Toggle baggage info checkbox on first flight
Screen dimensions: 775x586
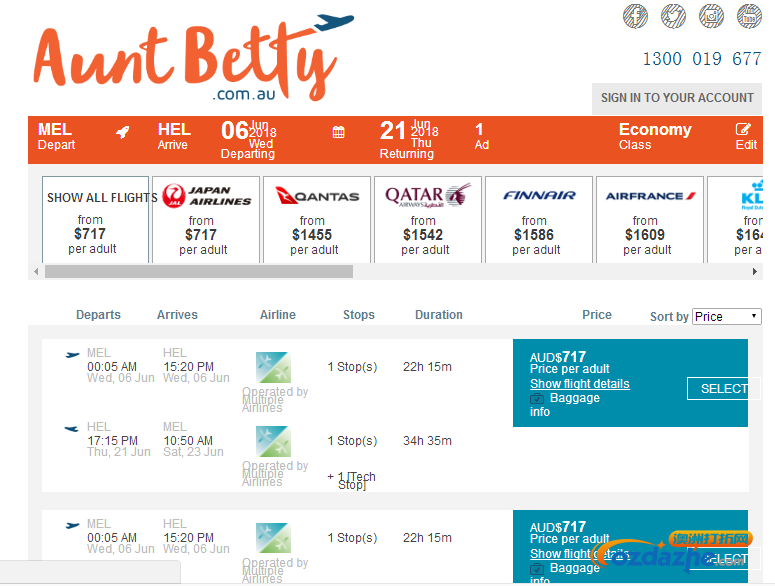[537, 399]
